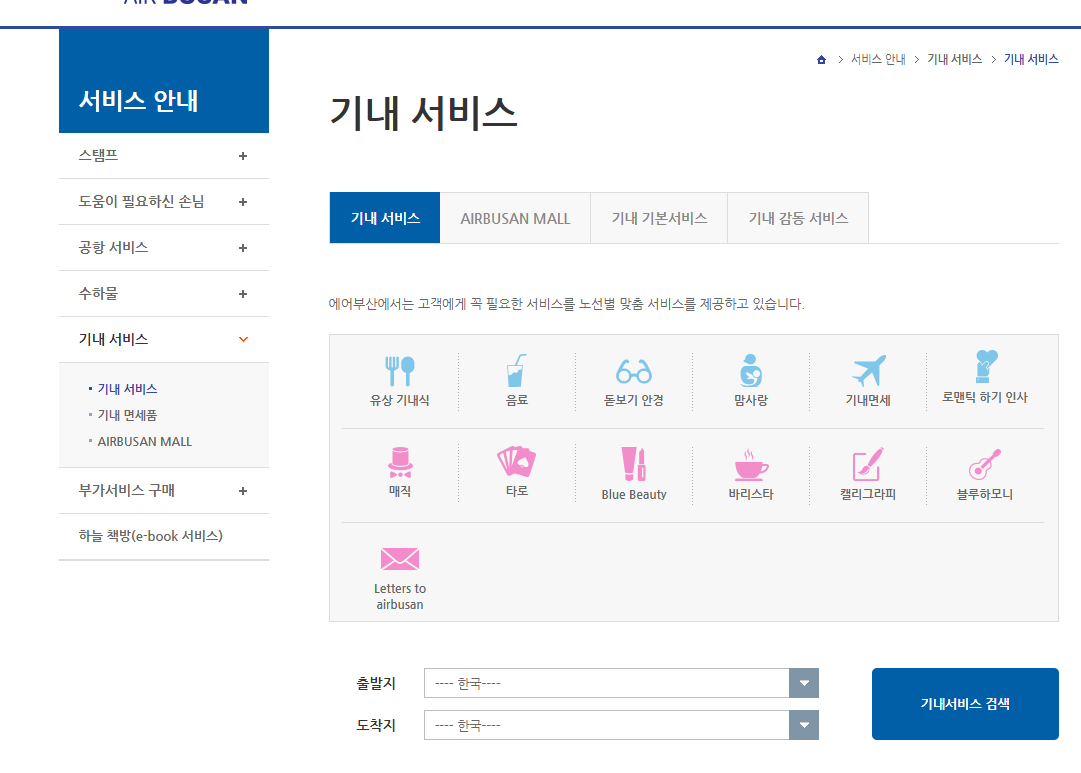Expand the 부가서비스 구매 plus sign

click(243, 491)
